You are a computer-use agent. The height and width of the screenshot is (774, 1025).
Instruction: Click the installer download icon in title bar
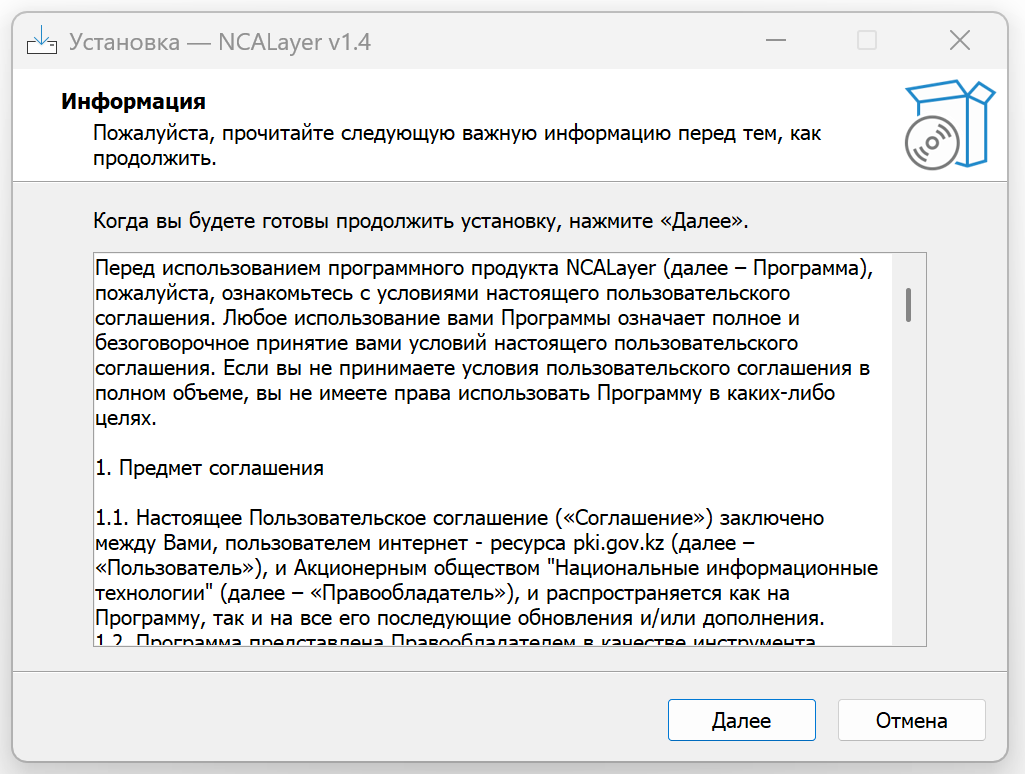[x=41, y=41]
